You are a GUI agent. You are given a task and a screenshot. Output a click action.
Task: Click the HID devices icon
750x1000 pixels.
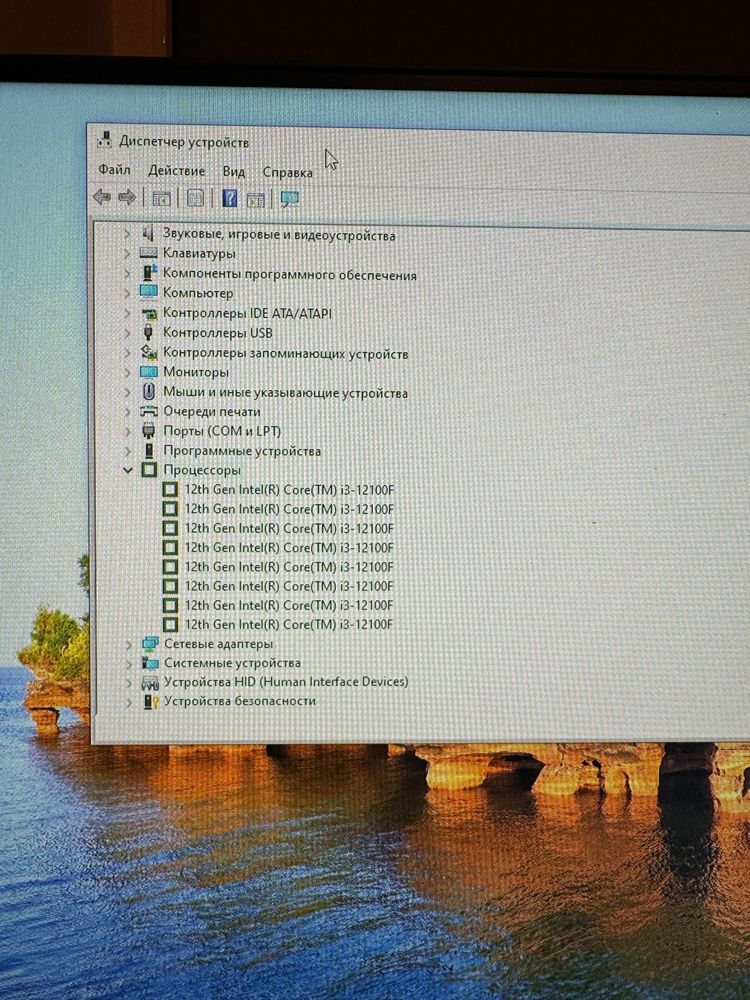[x=151, y=683]
